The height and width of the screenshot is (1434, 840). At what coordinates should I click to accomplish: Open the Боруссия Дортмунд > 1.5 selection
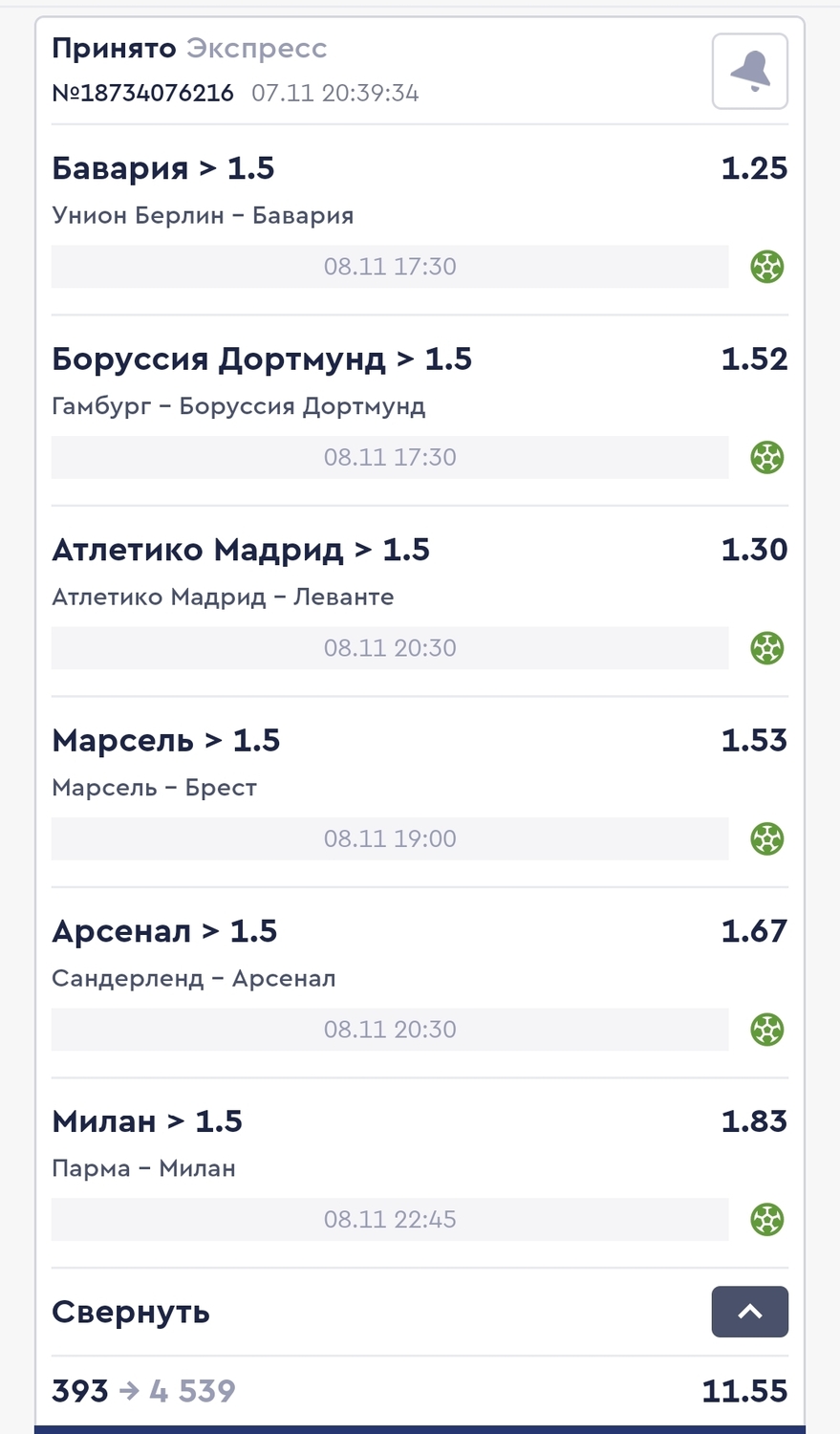262,359
